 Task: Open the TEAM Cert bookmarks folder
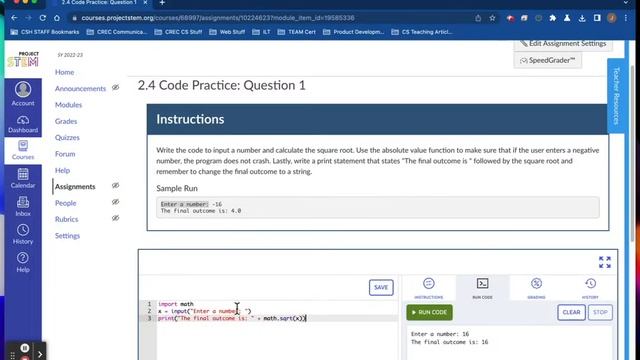[x=297, y=32]
